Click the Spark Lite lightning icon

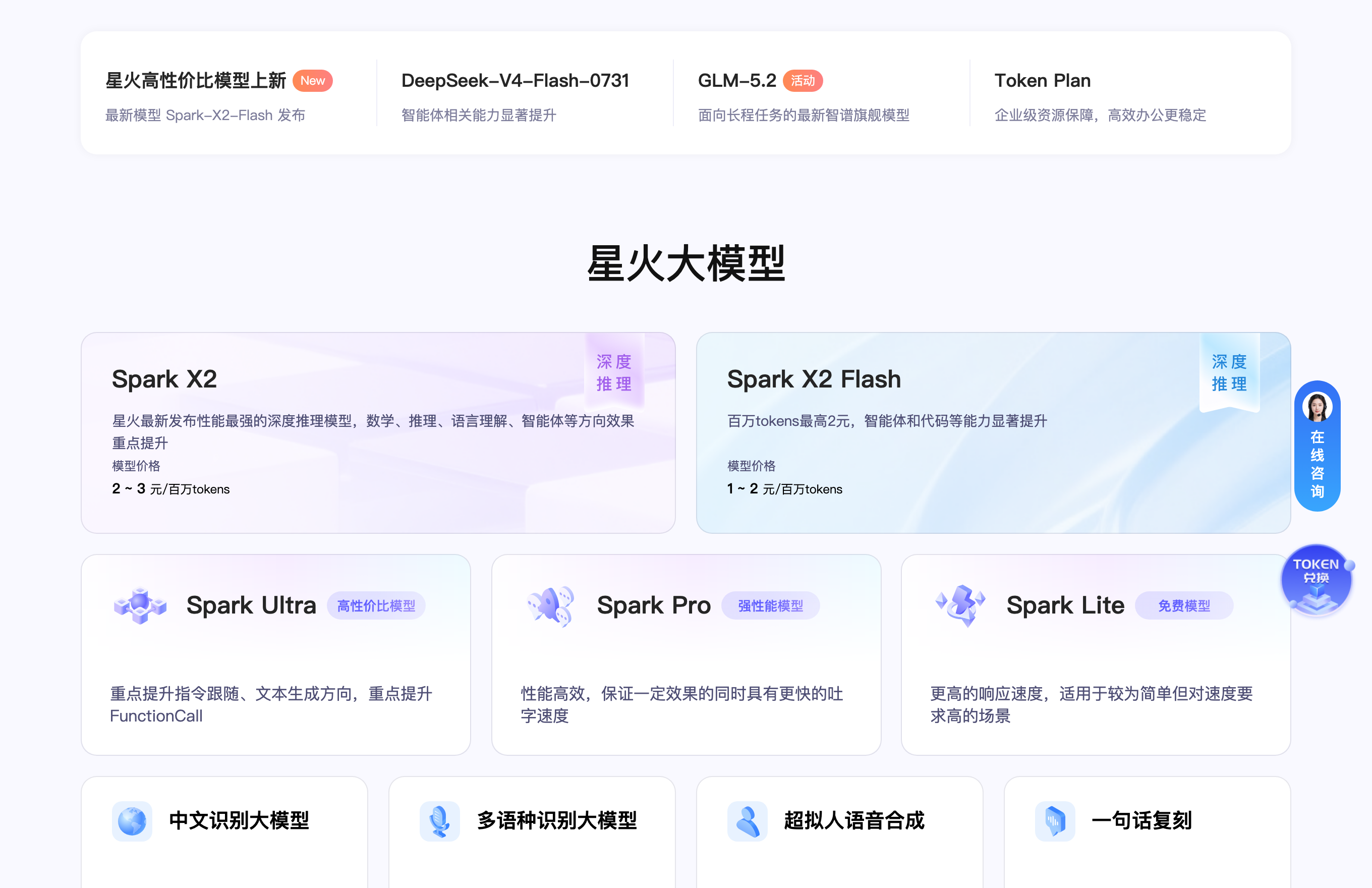tap(960, 605)
